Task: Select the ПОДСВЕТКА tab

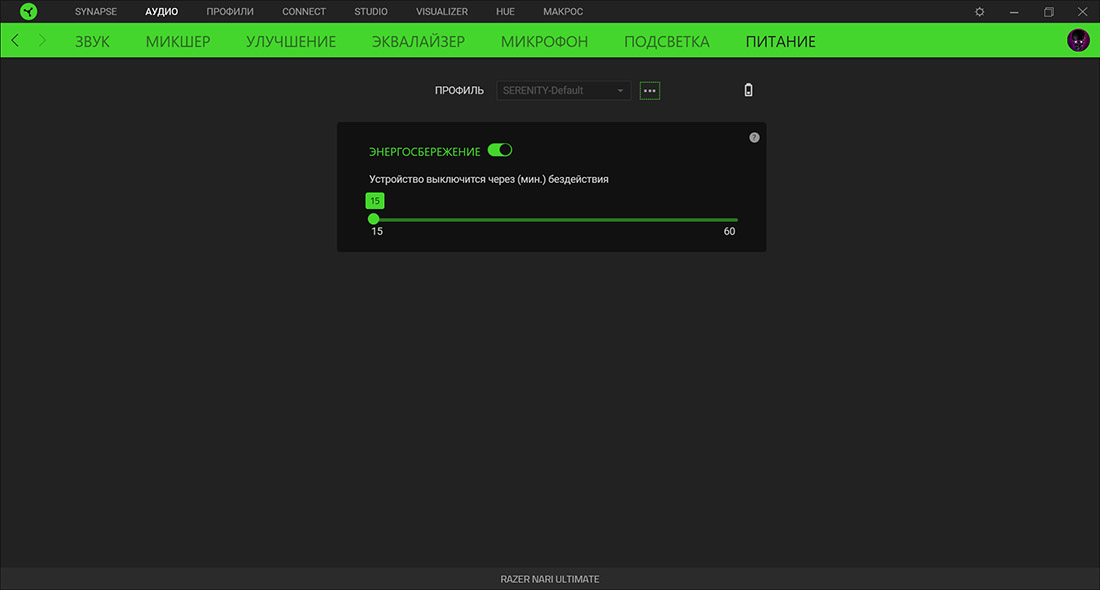Action: (666, 42)
